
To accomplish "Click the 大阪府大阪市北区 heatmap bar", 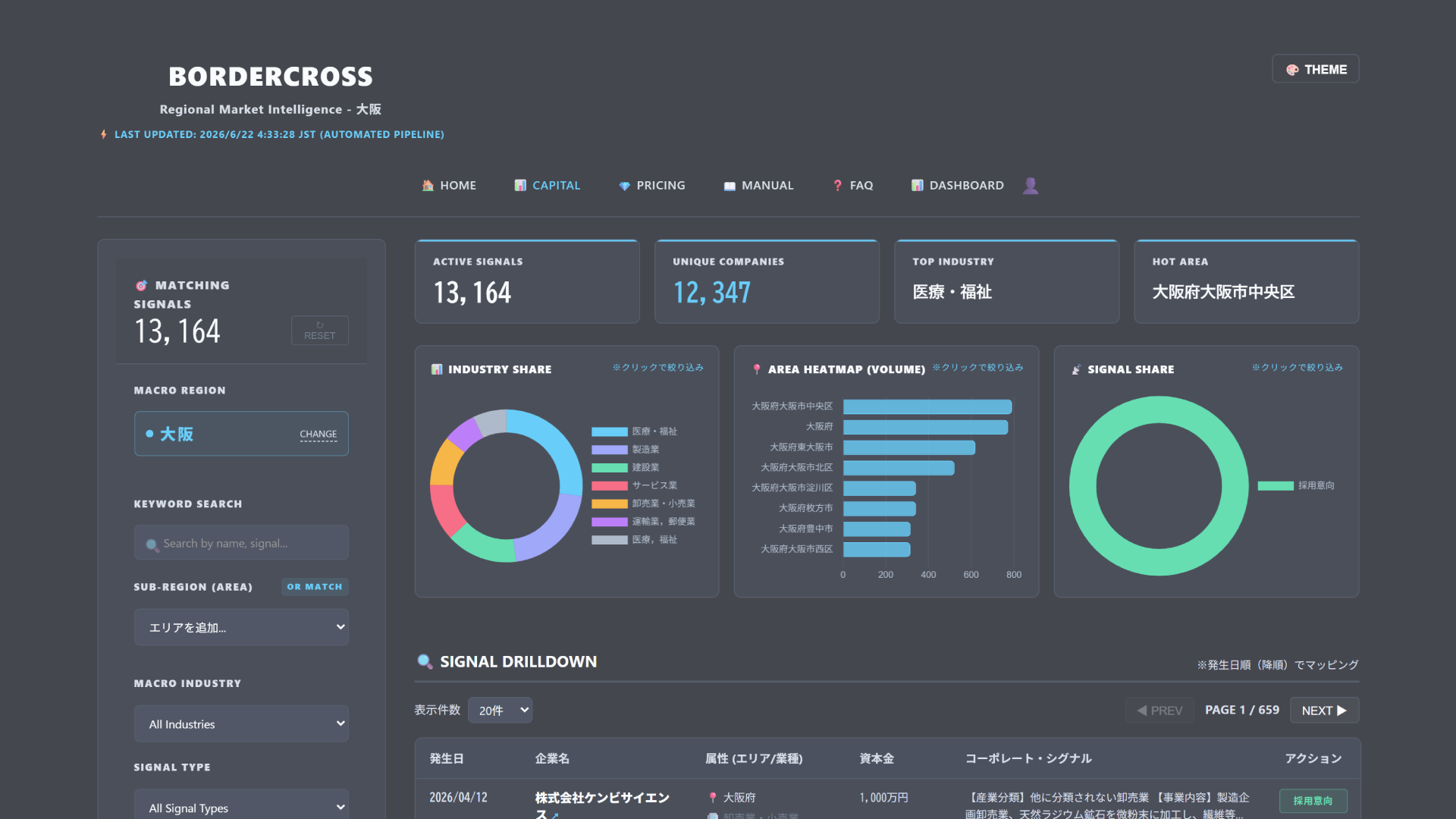I will (899, 468).
